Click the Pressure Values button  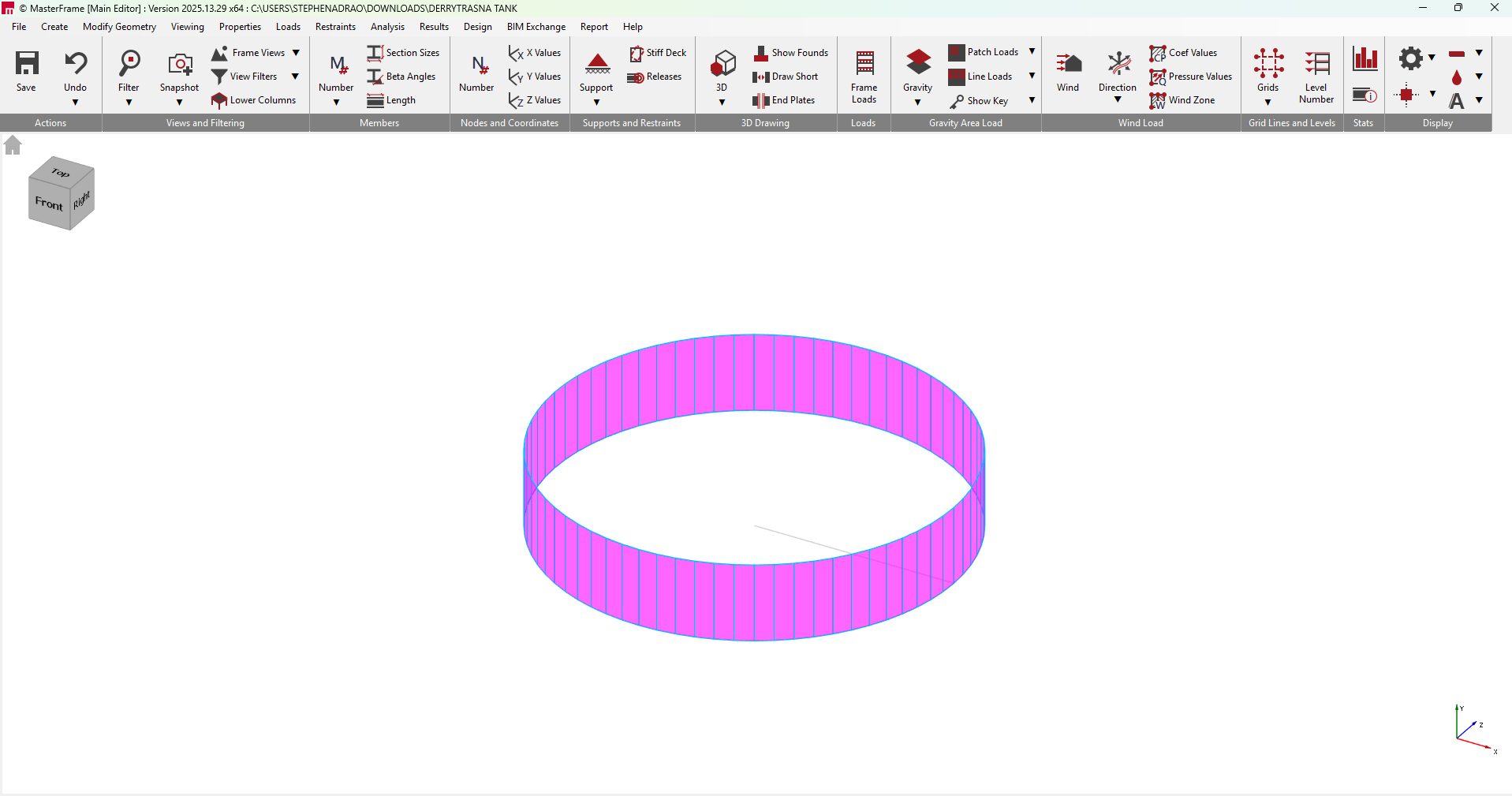tap(1191, 77)
